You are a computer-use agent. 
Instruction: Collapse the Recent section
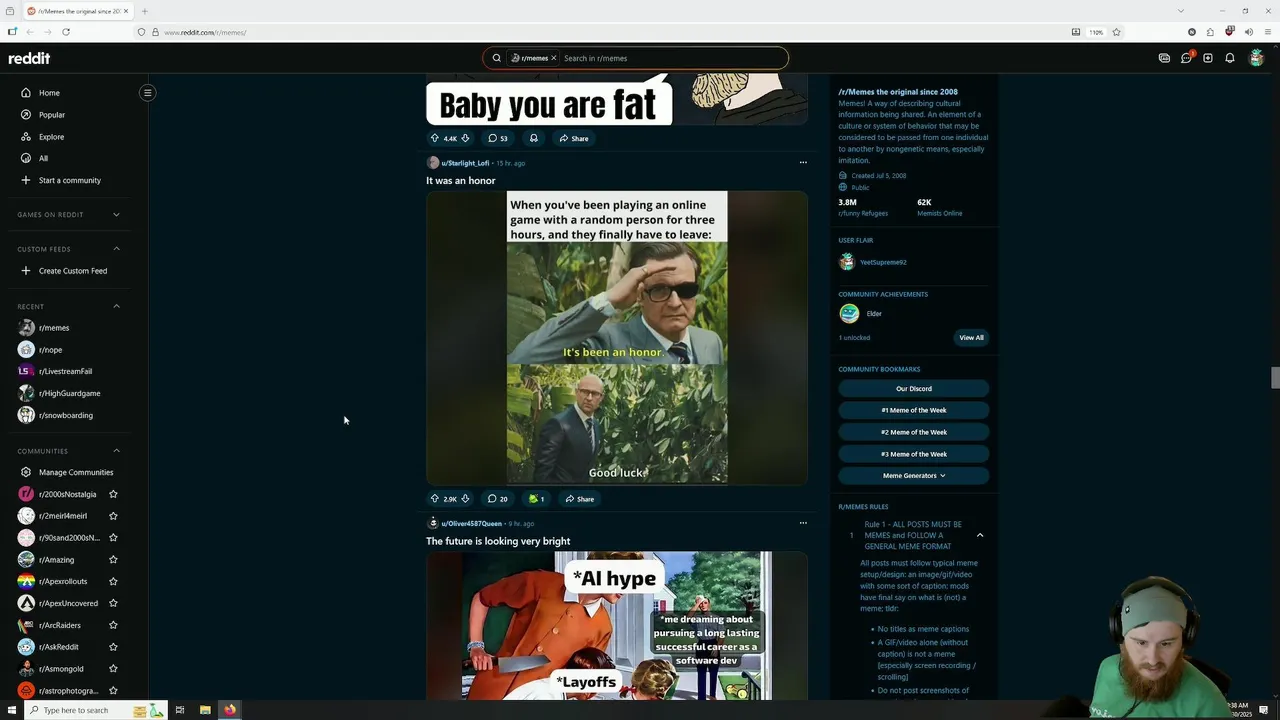click(116, 306)
